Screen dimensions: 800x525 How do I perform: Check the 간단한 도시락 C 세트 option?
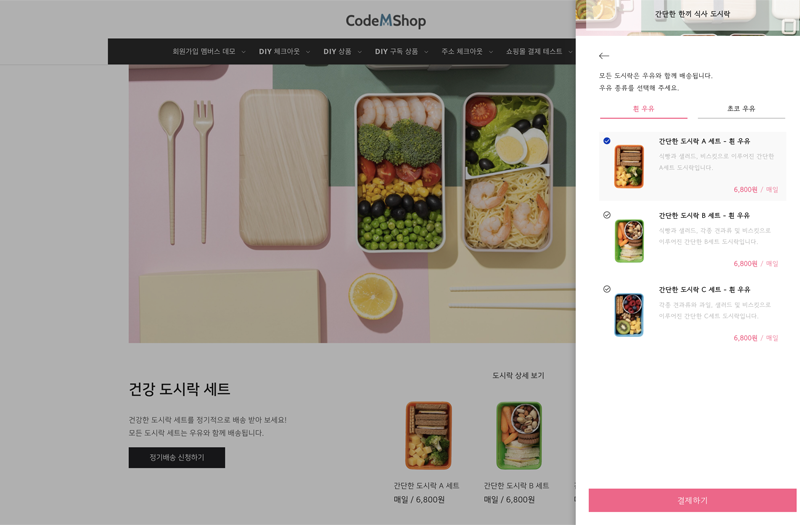pos(607,289)
